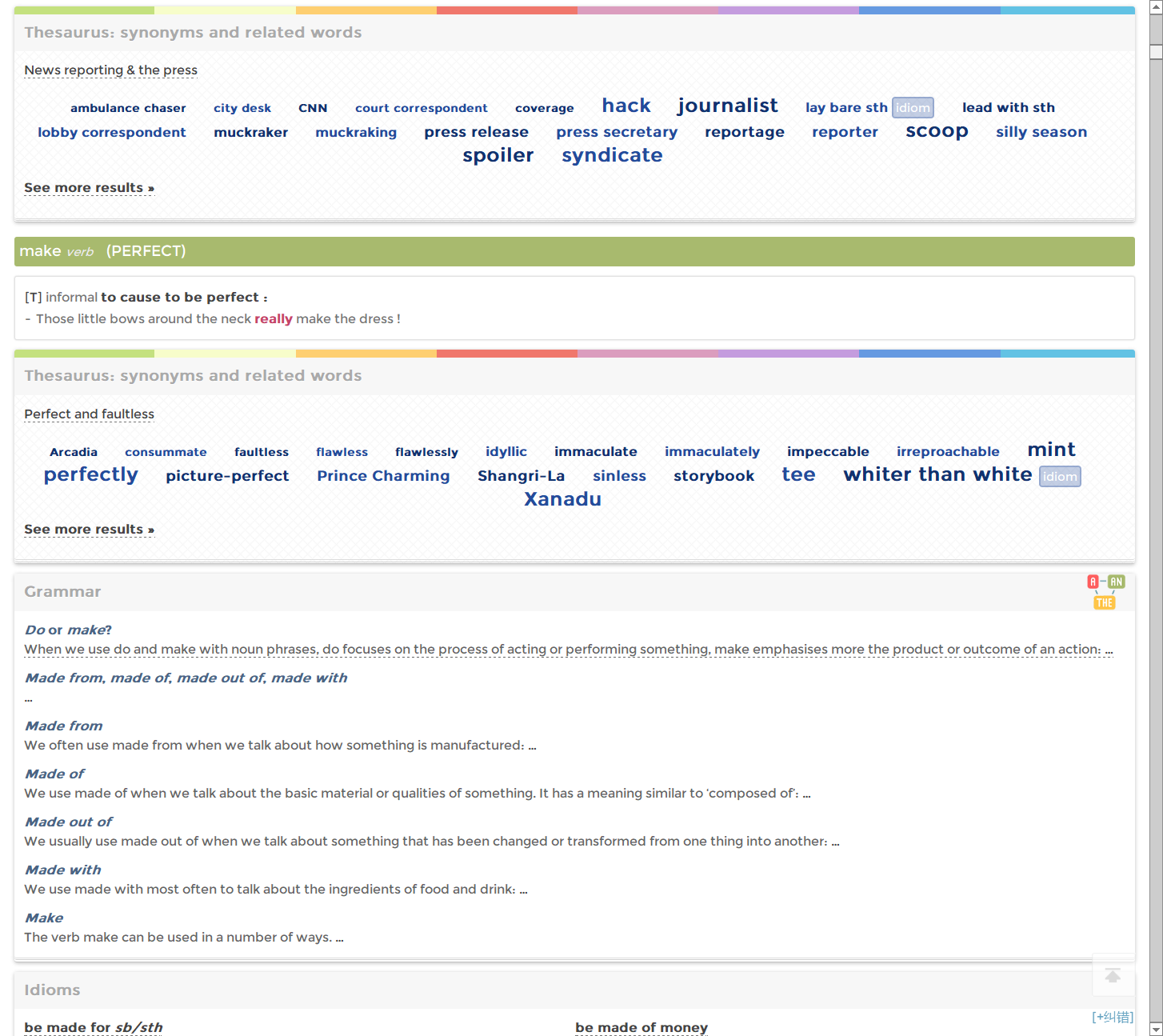The width and height of the screenshot is (1163, 1036).
Task: Open the 'Perfect and faultless' topic link
Action: 89,414
